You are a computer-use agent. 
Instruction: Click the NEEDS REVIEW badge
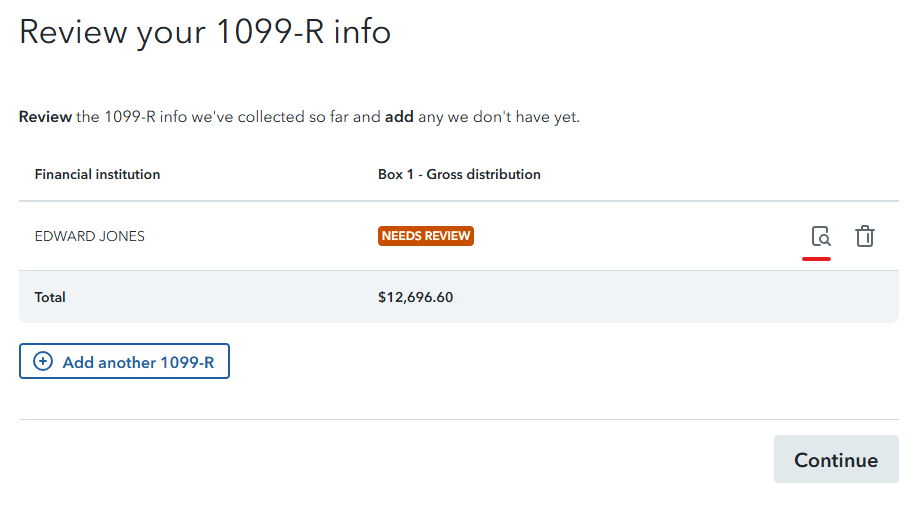tap(425, 237)
